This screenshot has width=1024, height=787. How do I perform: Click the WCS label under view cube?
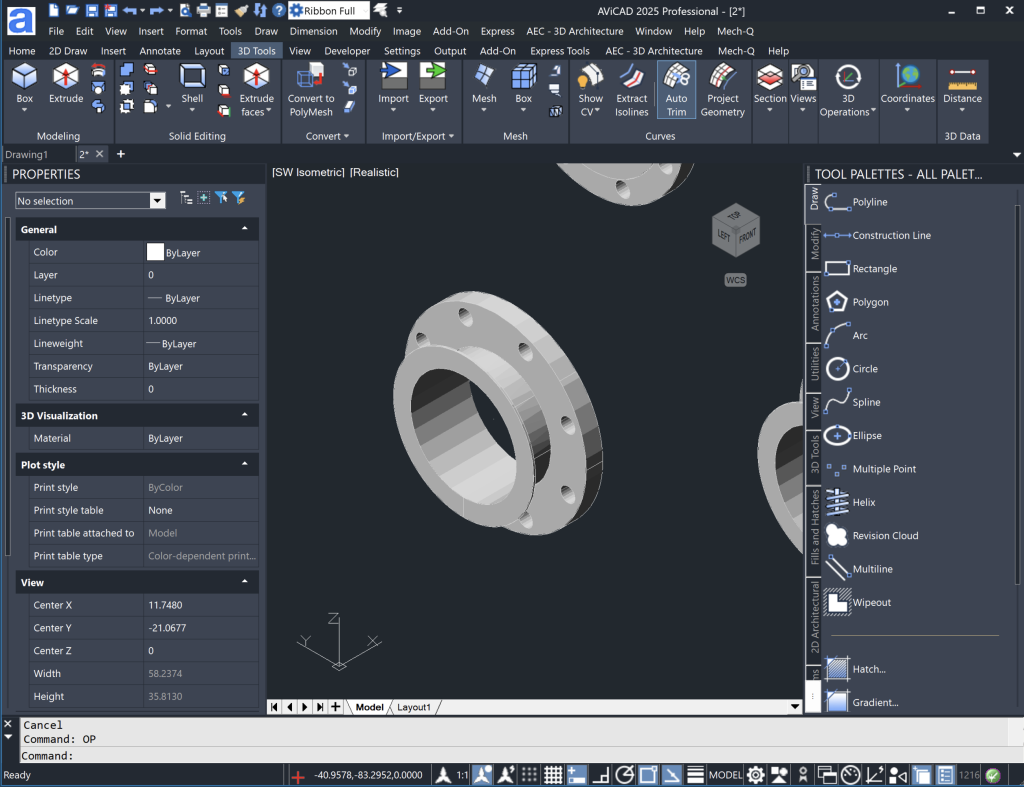click(735, 280)
